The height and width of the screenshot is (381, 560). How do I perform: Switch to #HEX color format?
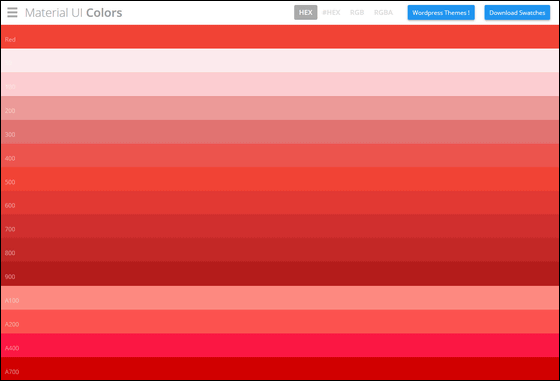(x=331, y=12)
